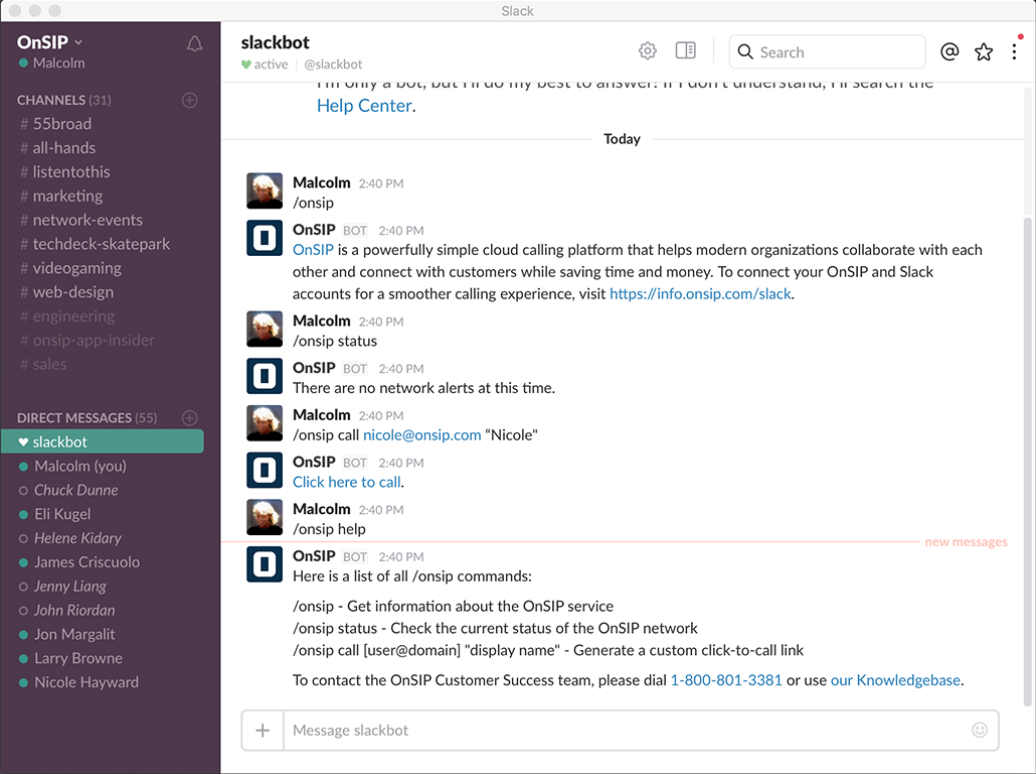This screenshot has height=774, width=1036.
Task: Open the OnSIP team menu dropdown
Action: pyautogui.click(x=50, y=42)
